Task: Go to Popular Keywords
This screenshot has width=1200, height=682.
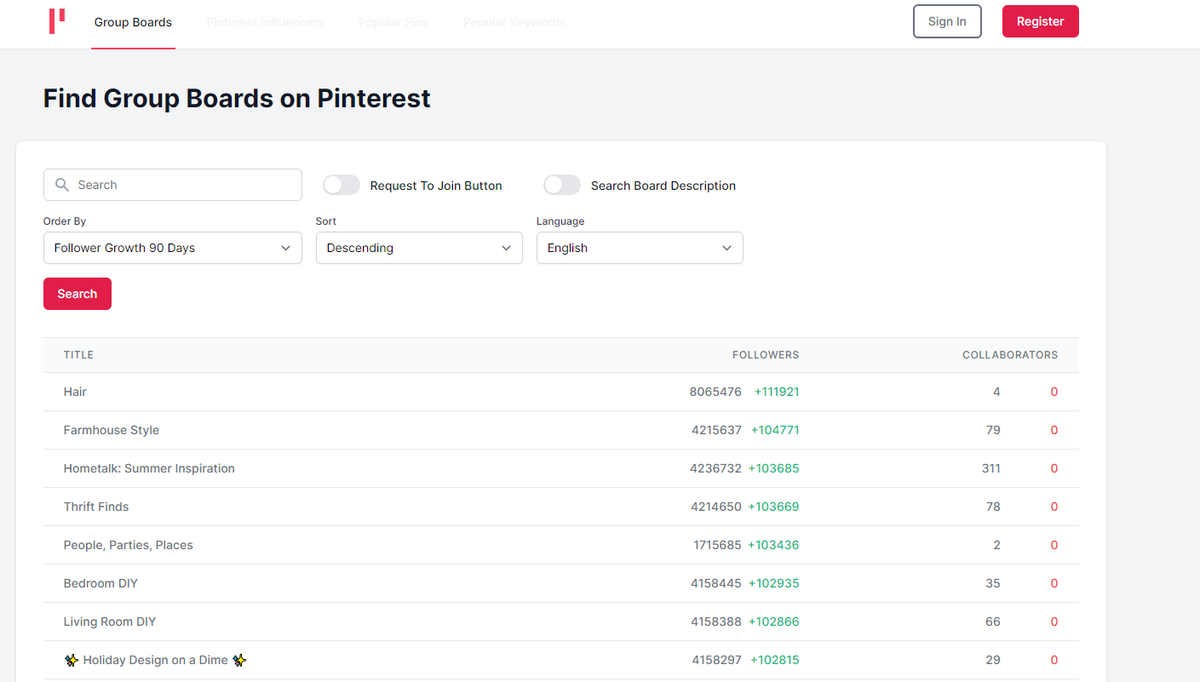Action: coord(513,22)
